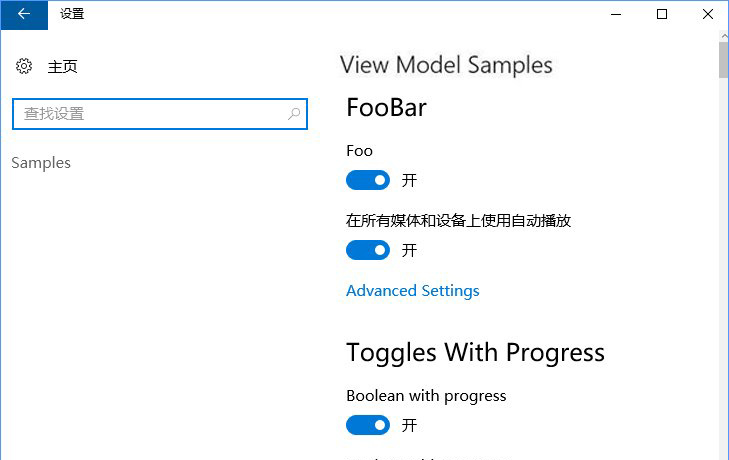The width and height of the screenshot is (729, 460).
Task: Turn off the Foo toggle switch
Action: 367,180
